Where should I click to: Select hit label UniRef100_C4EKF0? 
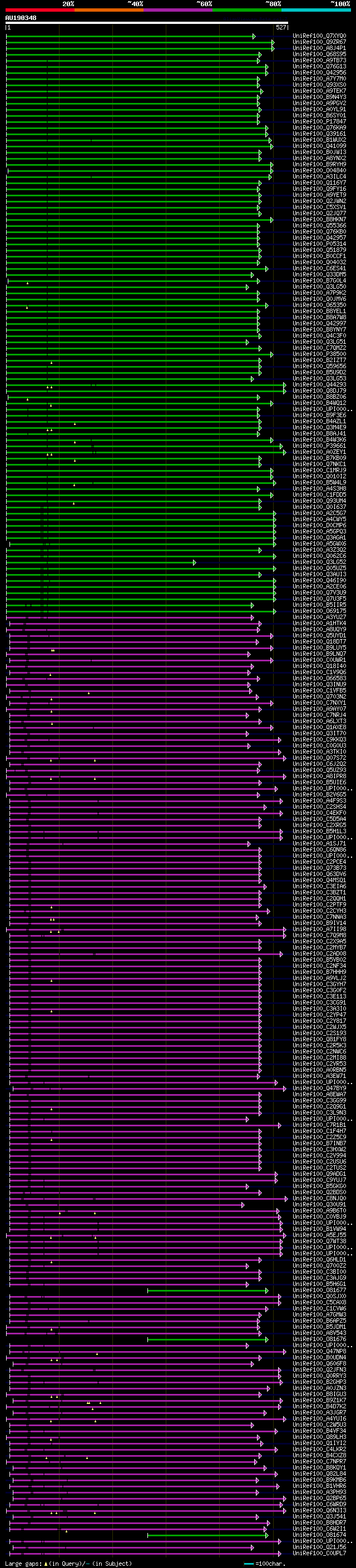319,813
